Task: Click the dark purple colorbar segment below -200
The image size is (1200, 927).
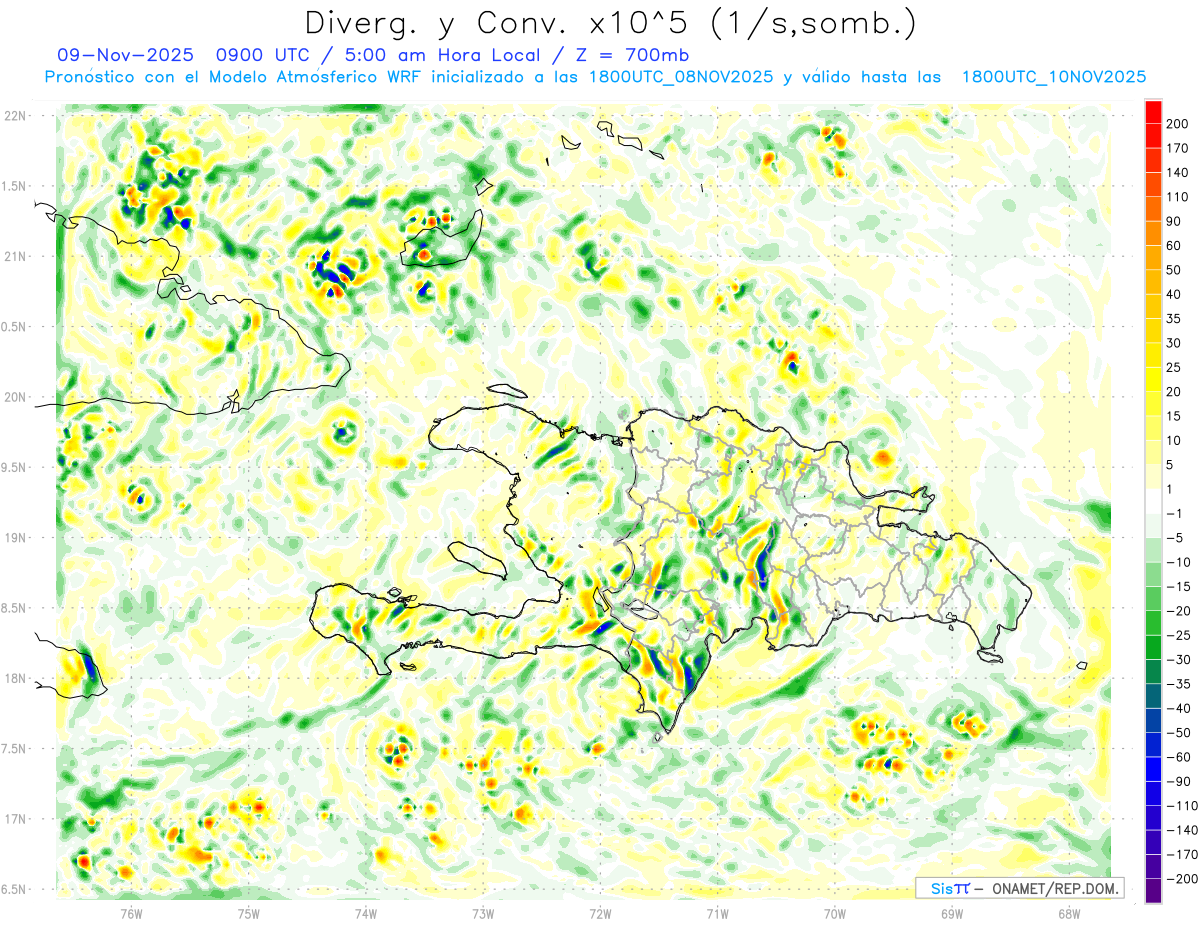Action: tap(1153, 891)
